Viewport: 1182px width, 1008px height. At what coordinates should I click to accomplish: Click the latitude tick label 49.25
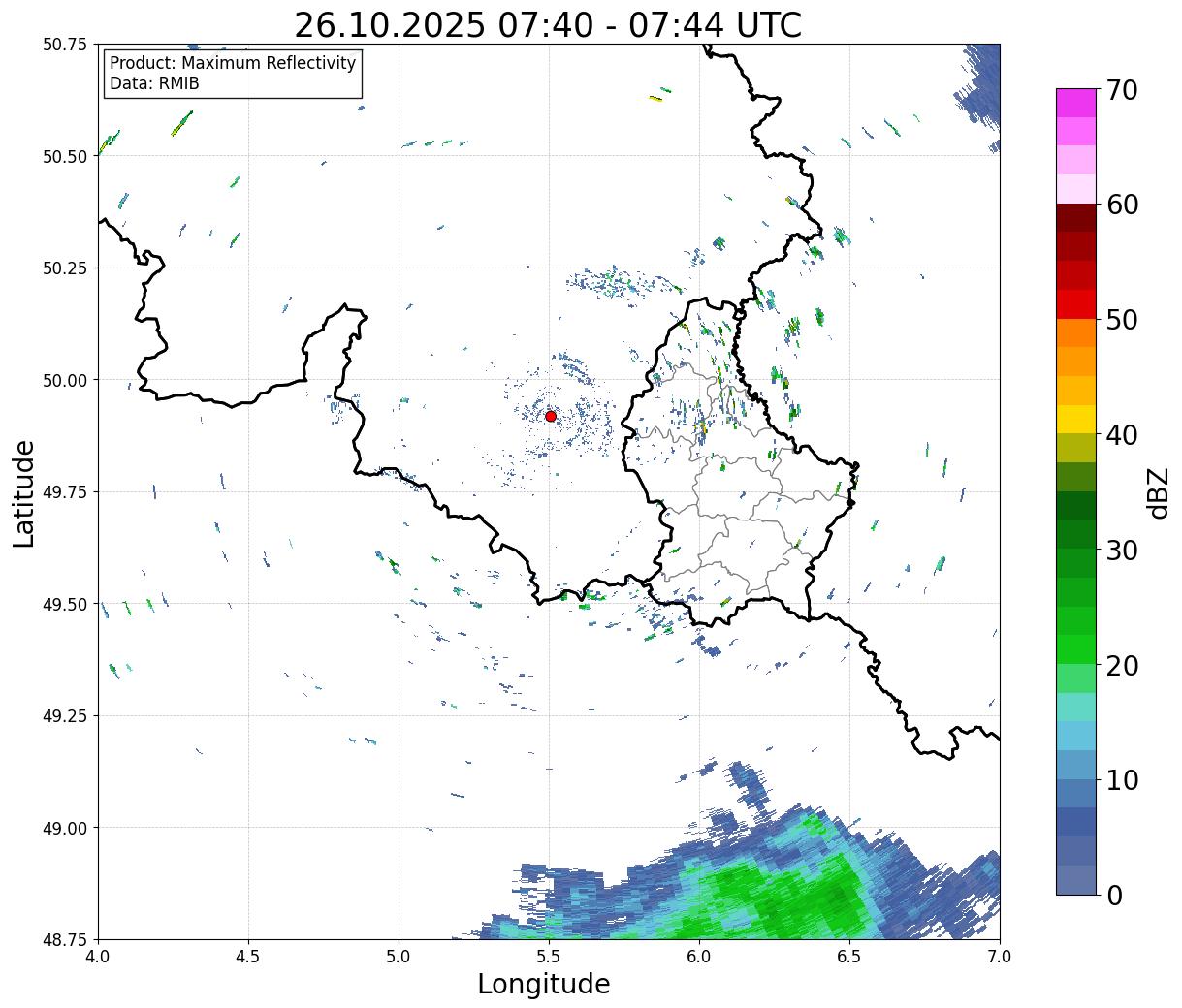(66, 716)
